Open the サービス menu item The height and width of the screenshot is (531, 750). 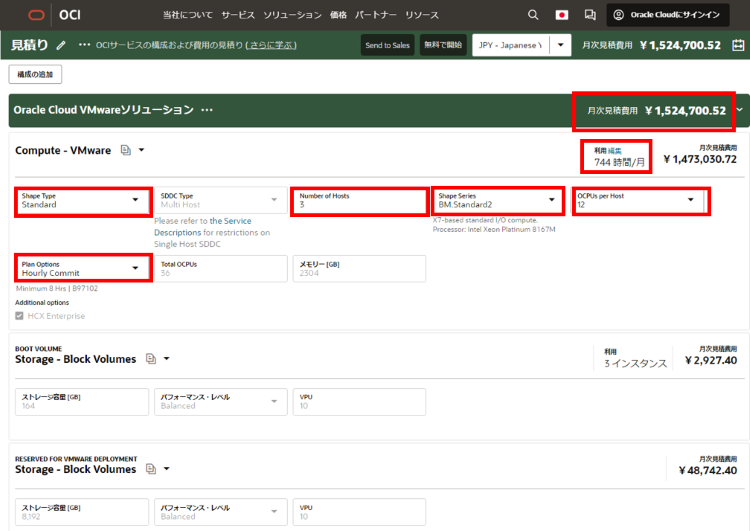coord(238,15)
